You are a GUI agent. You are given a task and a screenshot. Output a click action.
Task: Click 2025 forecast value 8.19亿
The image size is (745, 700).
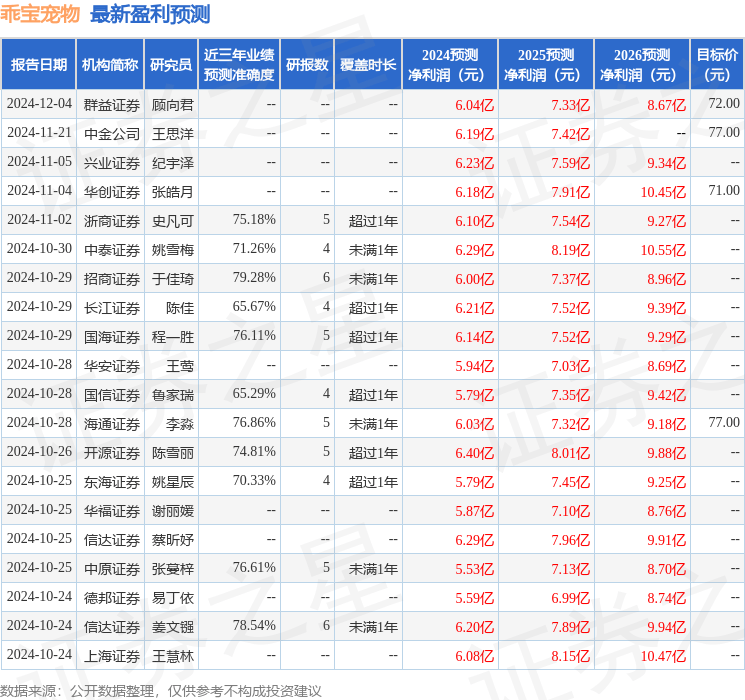coord(571,250)
